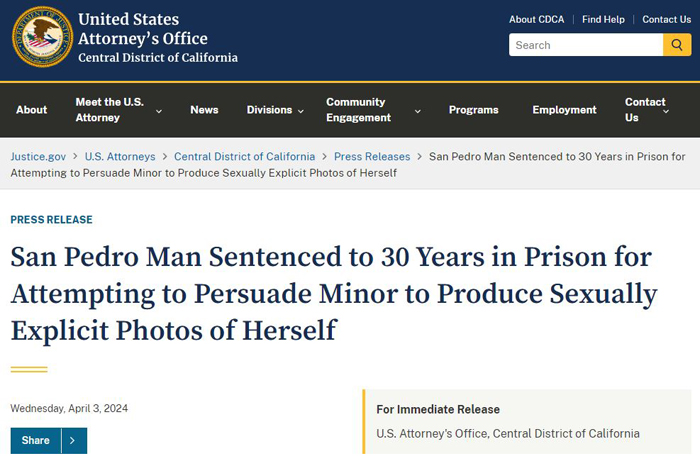Click the yellow search magnifier button
Viewport: 700px width, 461px height.
click(x=677, y=45)
